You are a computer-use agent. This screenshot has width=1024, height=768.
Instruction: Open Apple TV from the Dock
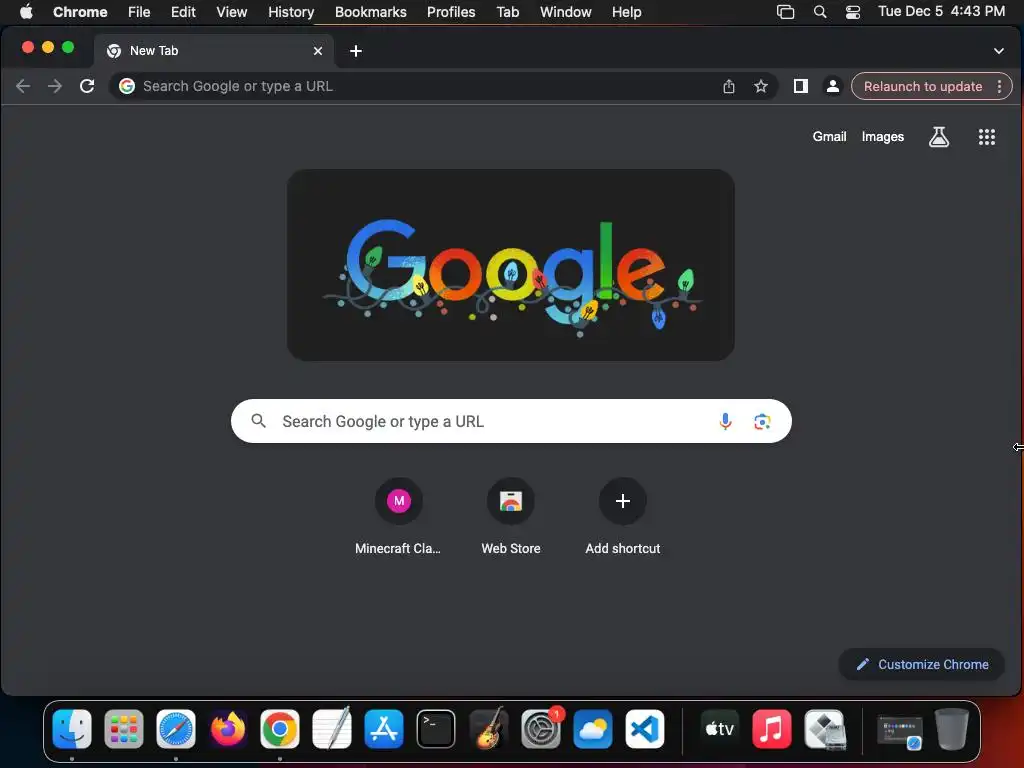(719, 729)
